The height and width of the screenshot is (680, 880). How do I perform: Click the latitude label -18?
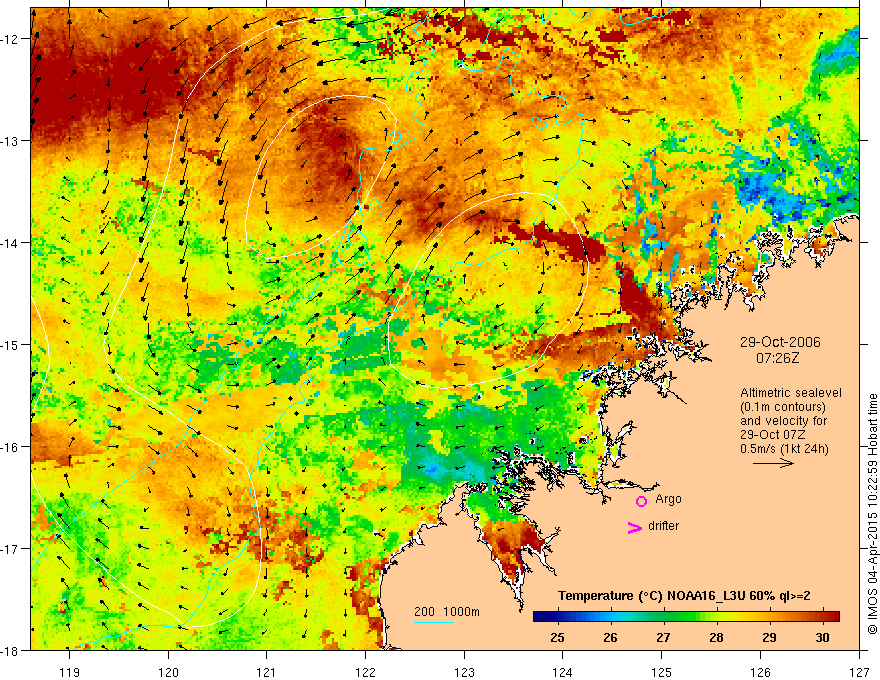pyautogui.click(x=11, y=651)
